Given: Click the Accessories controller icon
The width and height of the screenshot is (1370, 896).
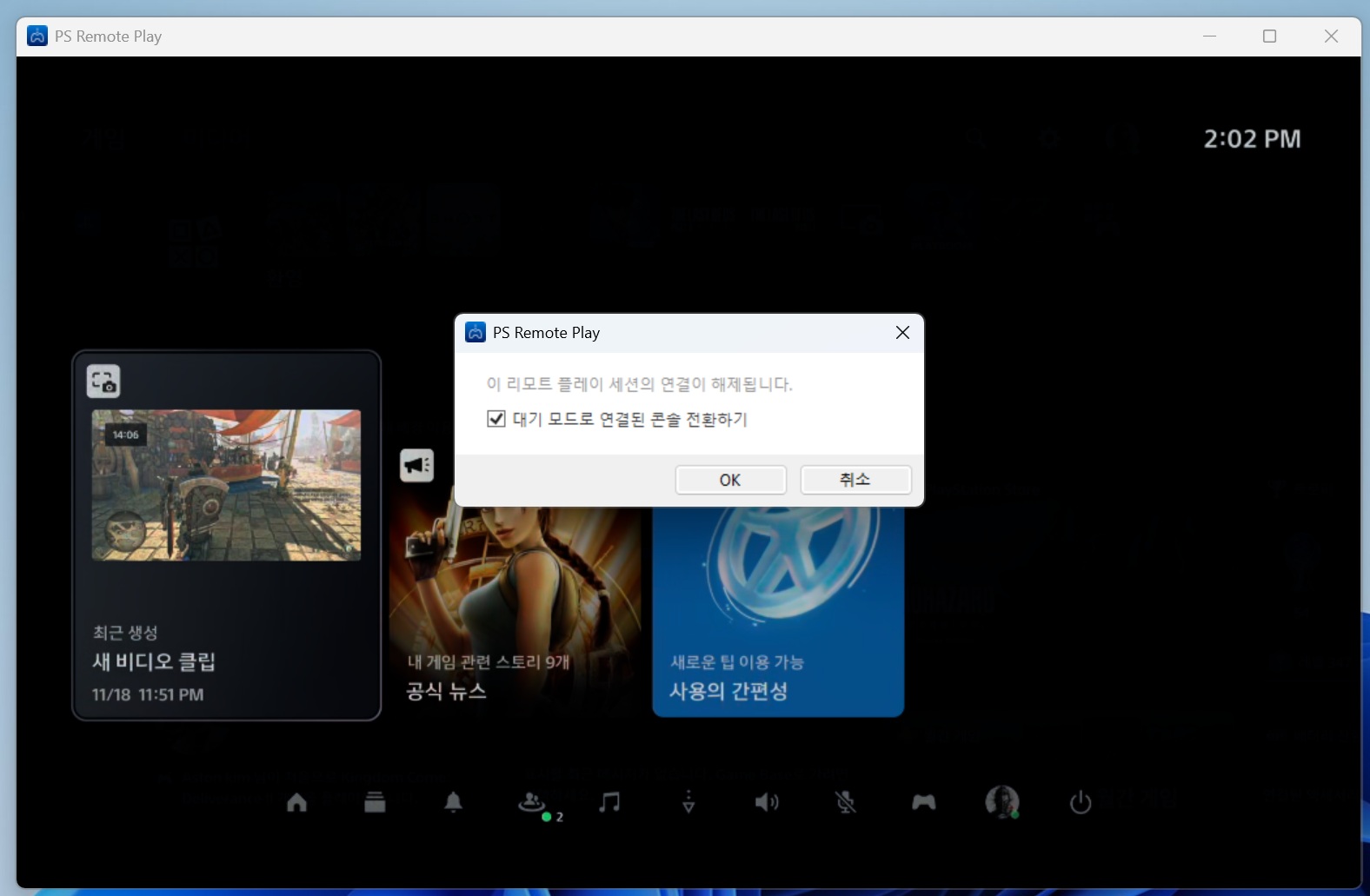Looking at the screenshot, I should coord(923,802).
